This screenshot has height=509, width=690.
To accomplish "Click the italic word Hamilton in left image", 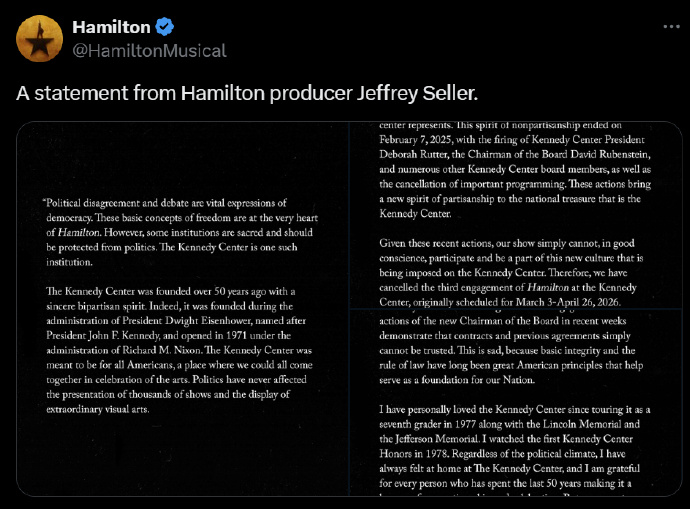I will coord(79,232).
